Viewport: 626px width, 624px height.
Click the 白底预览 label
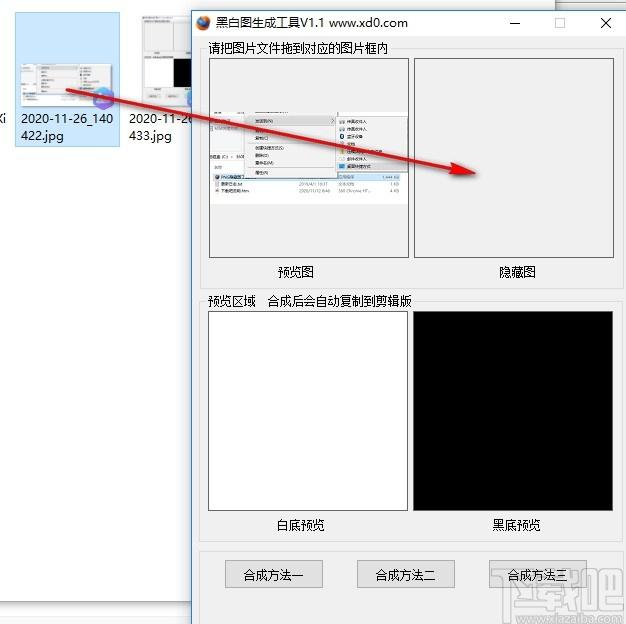[x=301, y=525]
